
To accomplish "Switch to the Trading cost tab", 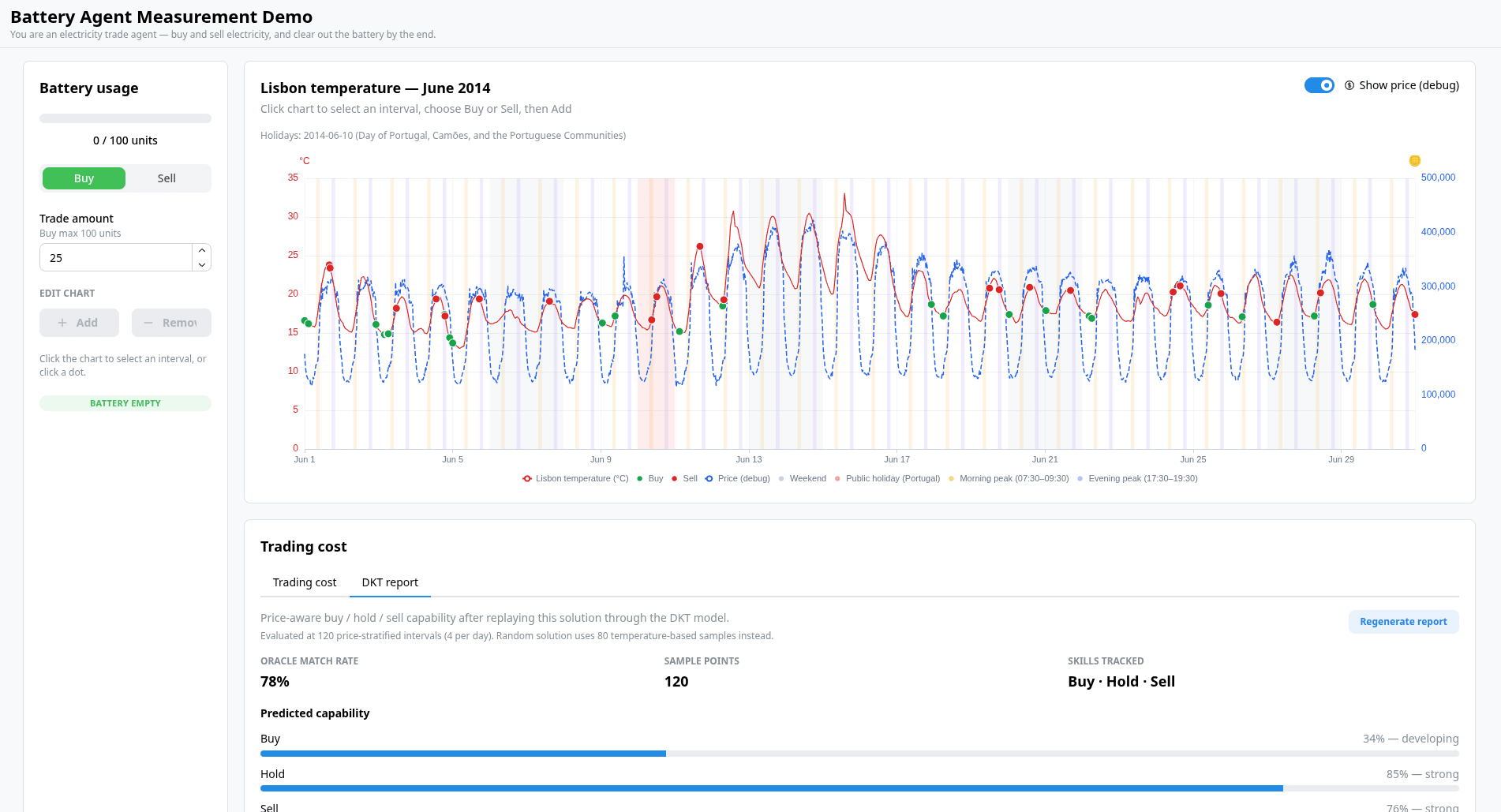I will click(x=305, y=582).
